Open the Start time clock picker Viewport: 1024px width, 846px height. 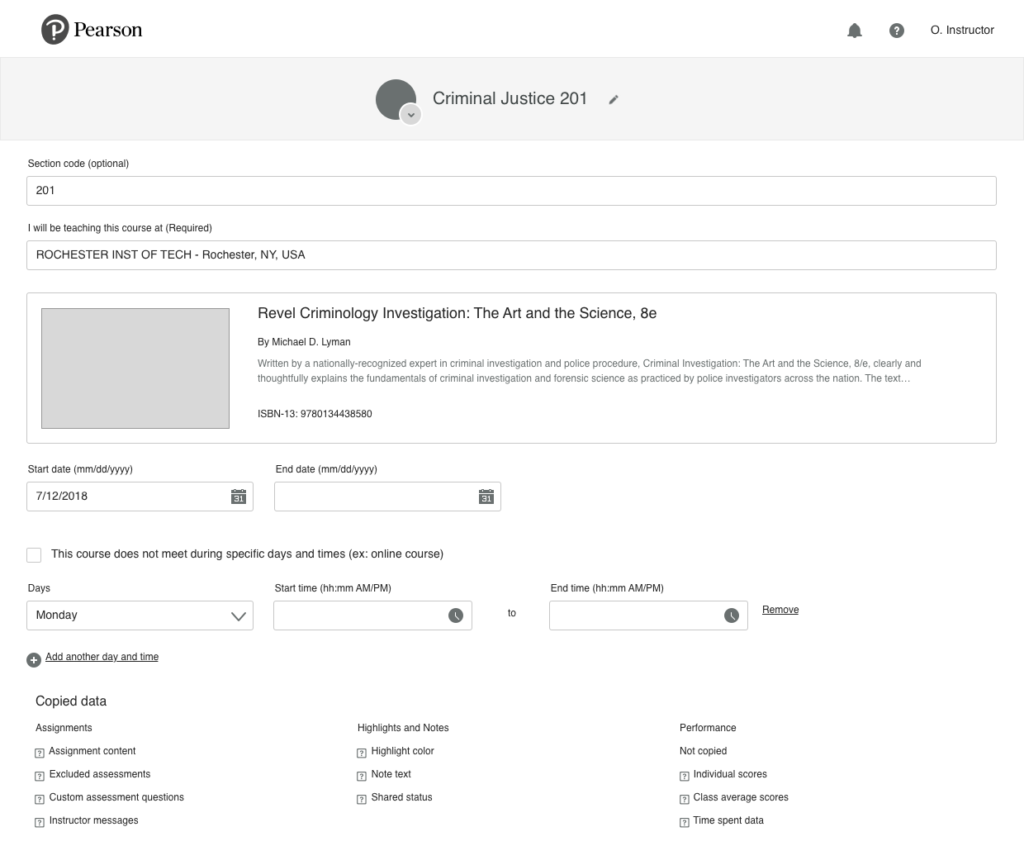tap(455, 615)
